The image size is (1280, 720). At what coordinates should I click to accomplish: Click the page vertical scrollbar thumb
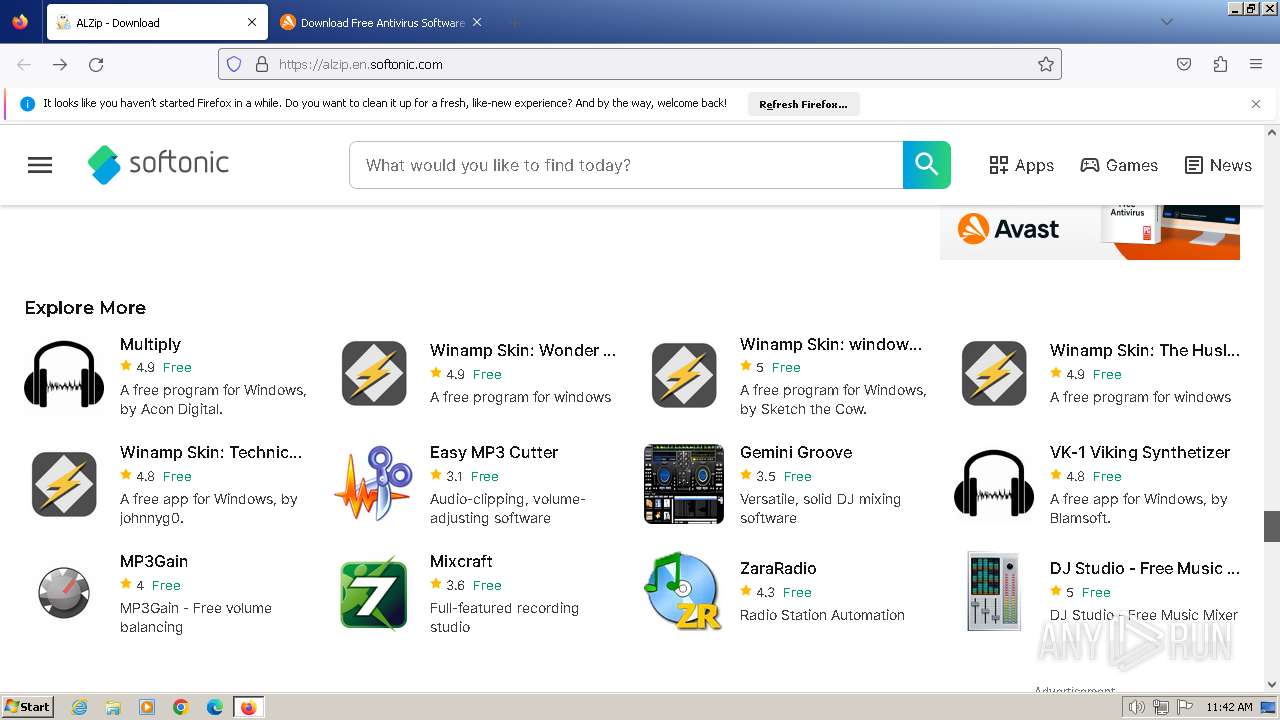1272,526
